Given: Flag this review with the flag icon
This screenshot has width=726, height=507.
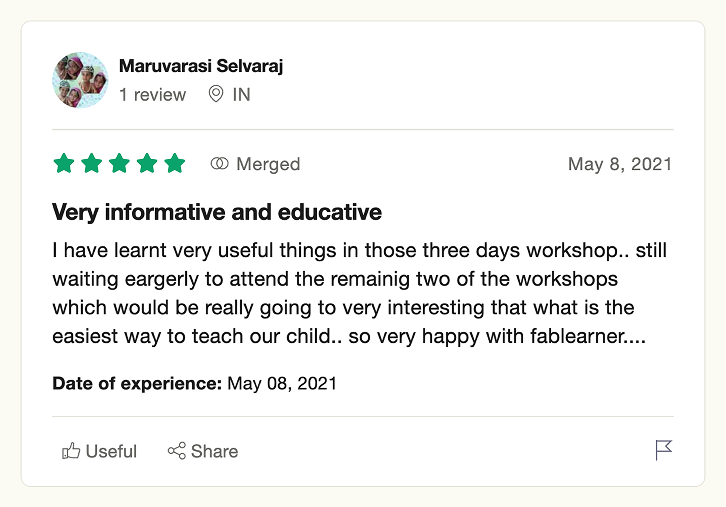Looking at the screenshot, I should 663,450.
